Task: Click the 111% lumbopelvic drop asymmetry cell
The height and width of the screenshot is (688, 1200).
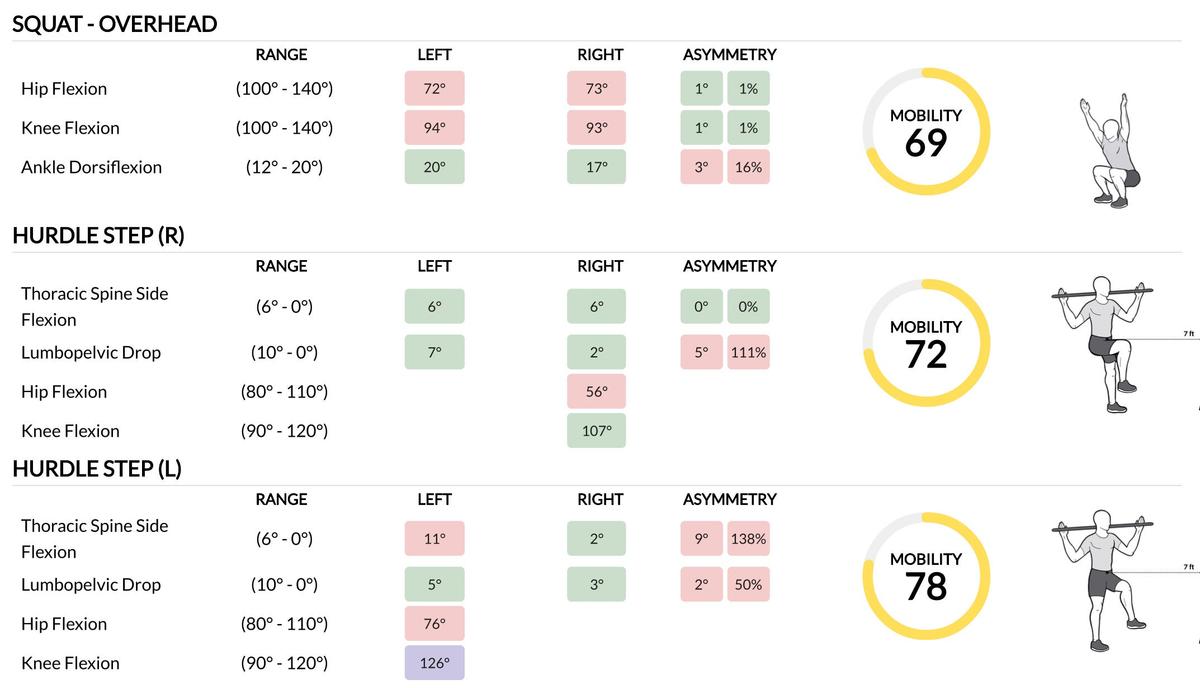Action: pyautogui.click(x=748, y=352)
